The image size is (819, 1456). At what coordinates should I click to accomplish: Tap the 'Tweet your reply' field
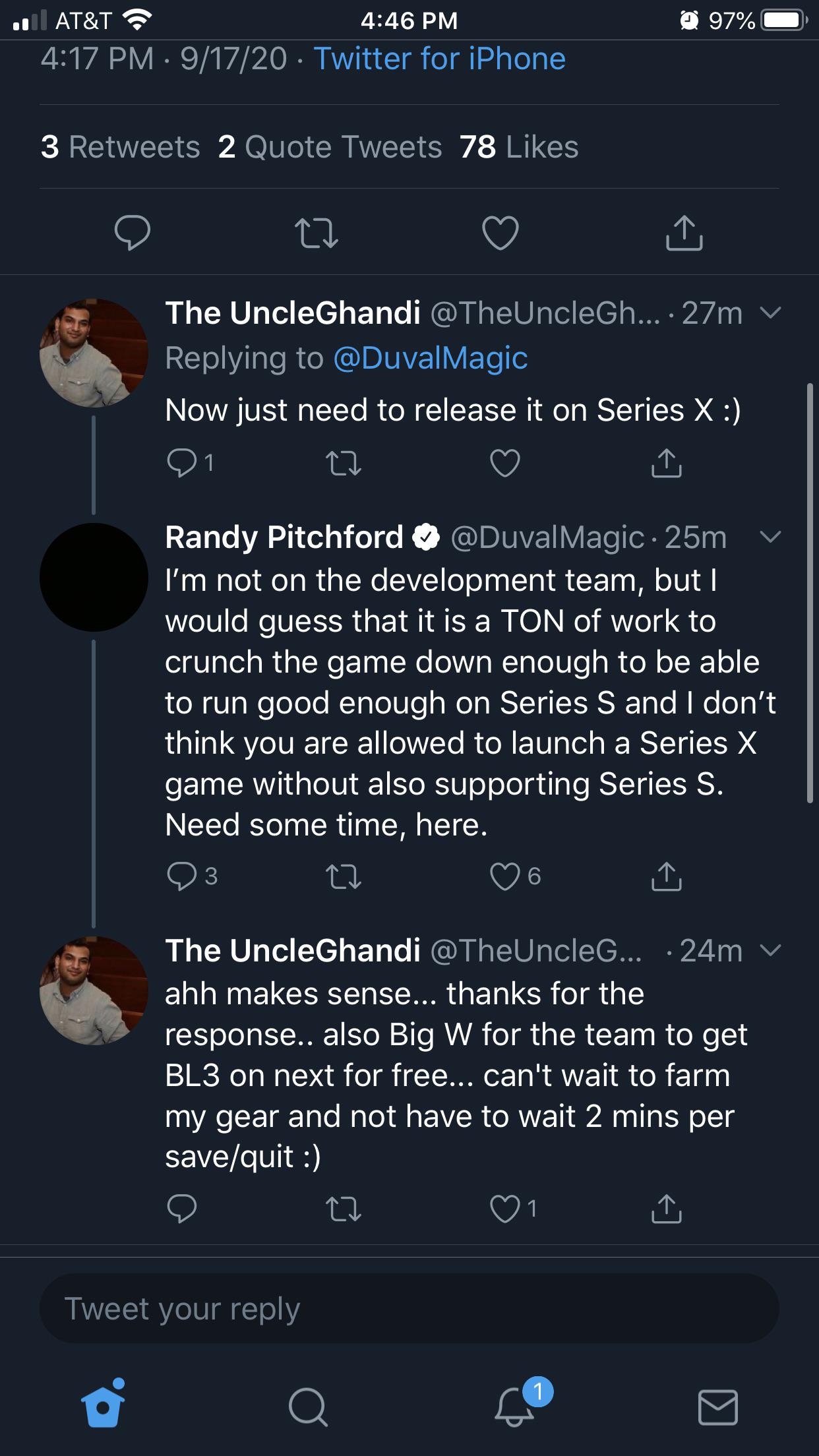coord(409,1308)
